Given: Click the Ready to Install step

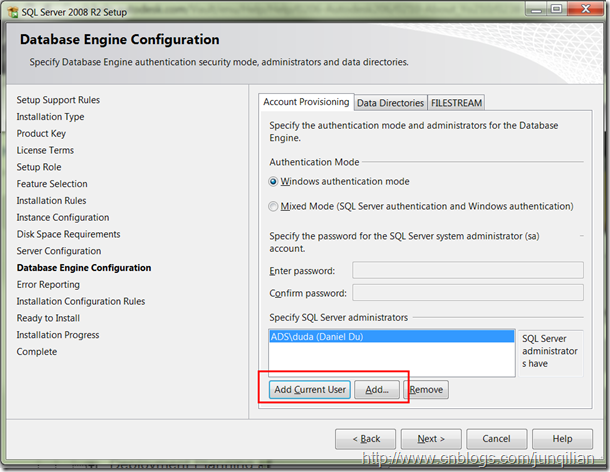Looking at the screenshot, I should (48, 318).
